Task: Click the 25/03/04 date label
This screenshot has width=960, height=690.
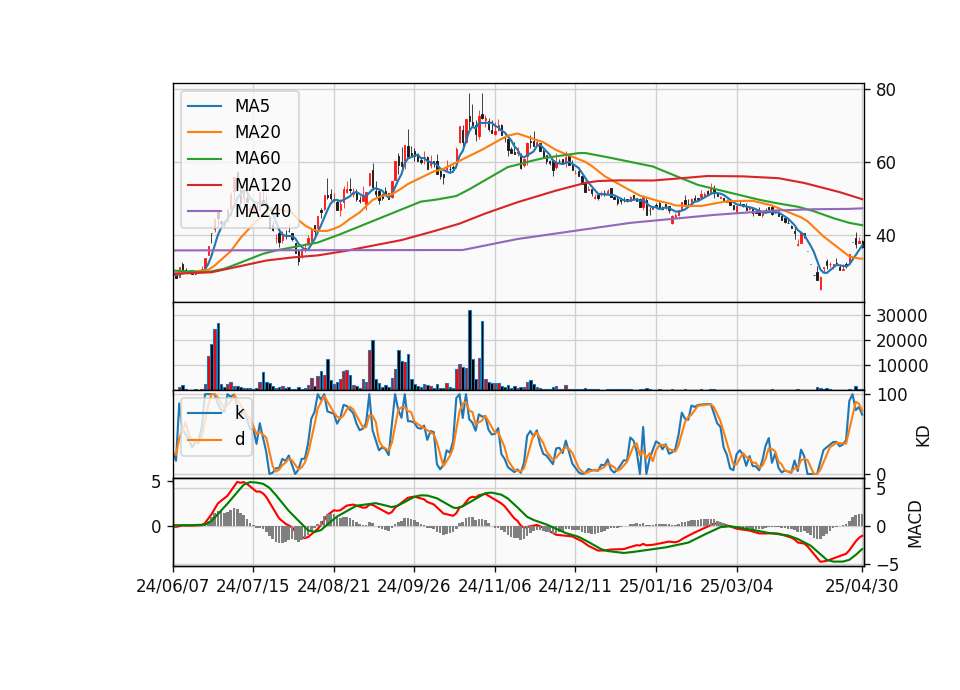Action: click(x=737, y=586)
